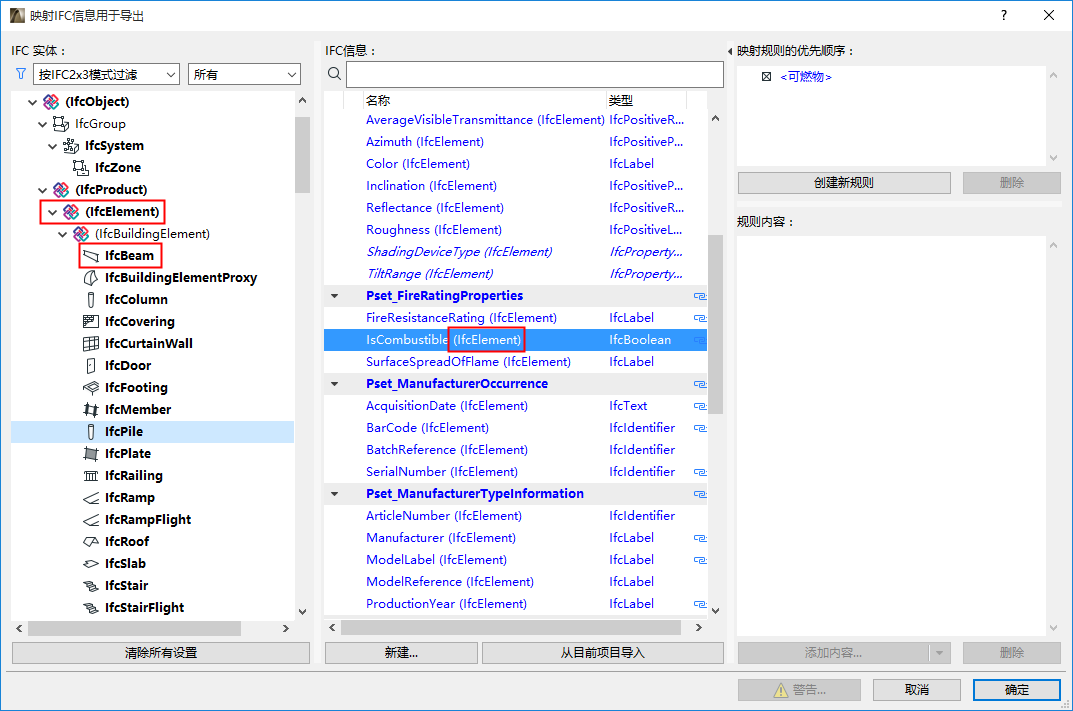Click link icon on BarCode row
1073x711 pixels.
[699, 428]
